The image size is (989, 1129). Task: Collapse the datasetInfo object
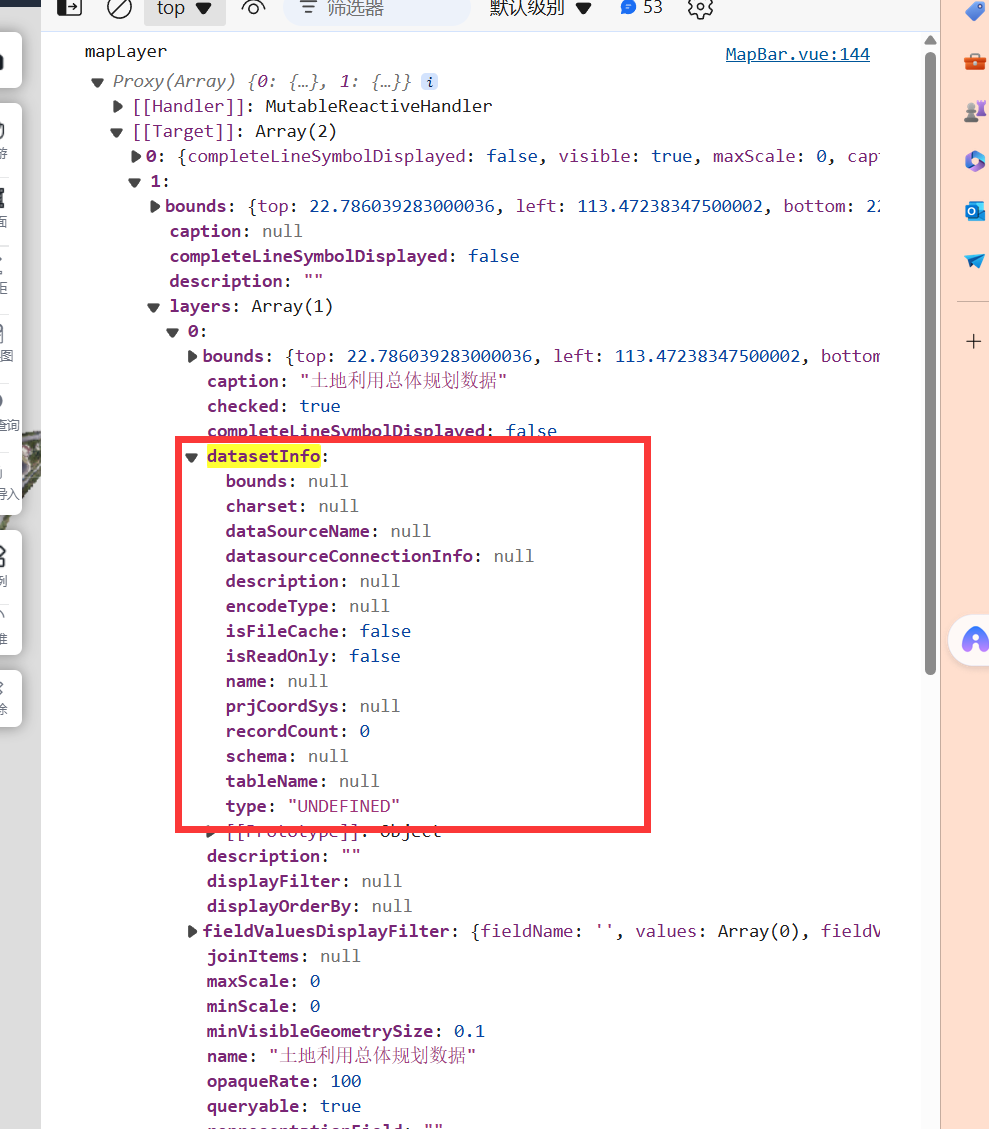point(192,457)
